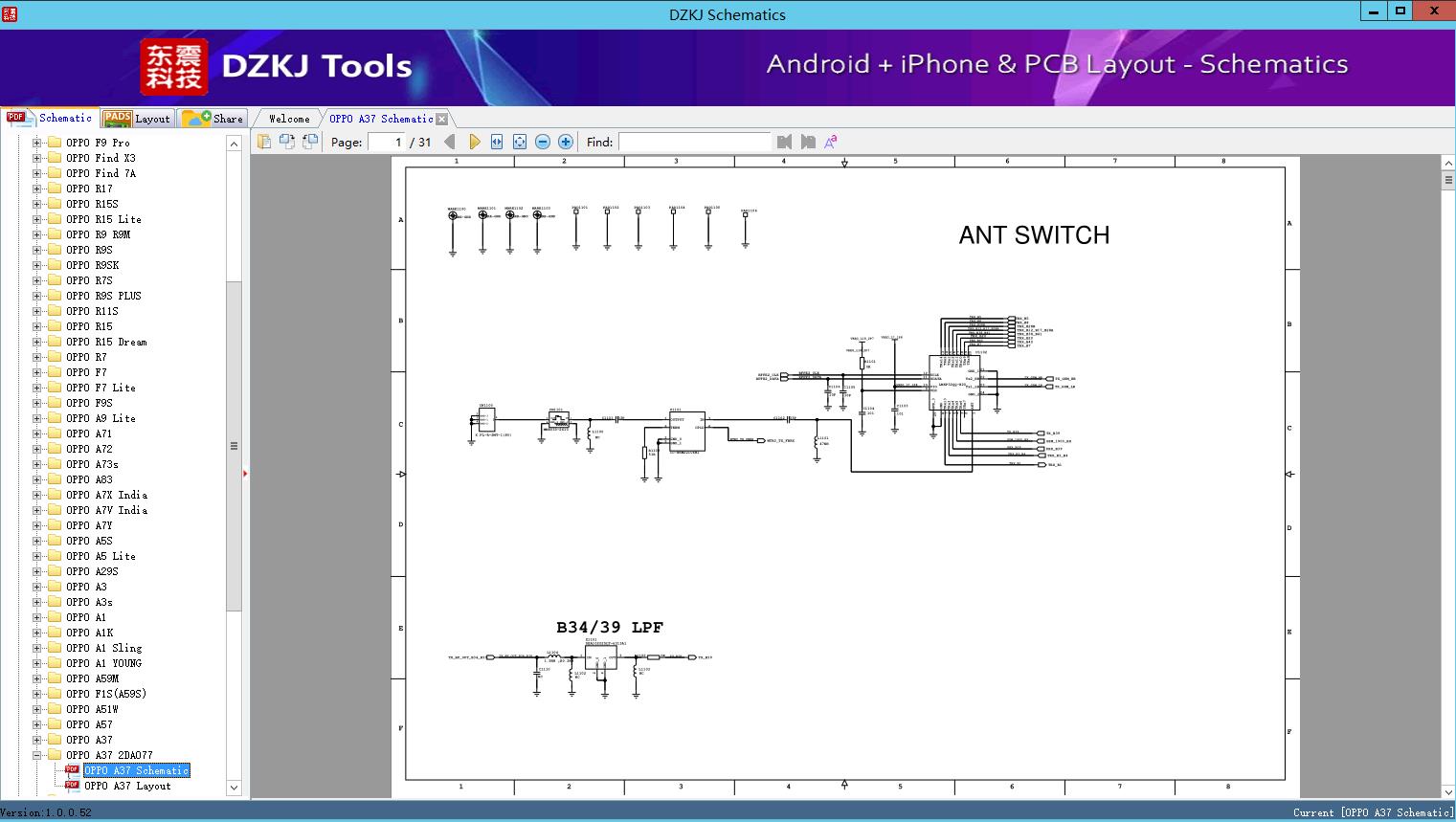The width and height of the screenshot is (1456, 822).
Task: Expand the OPPO R9S folder
Action: point(36,250)
